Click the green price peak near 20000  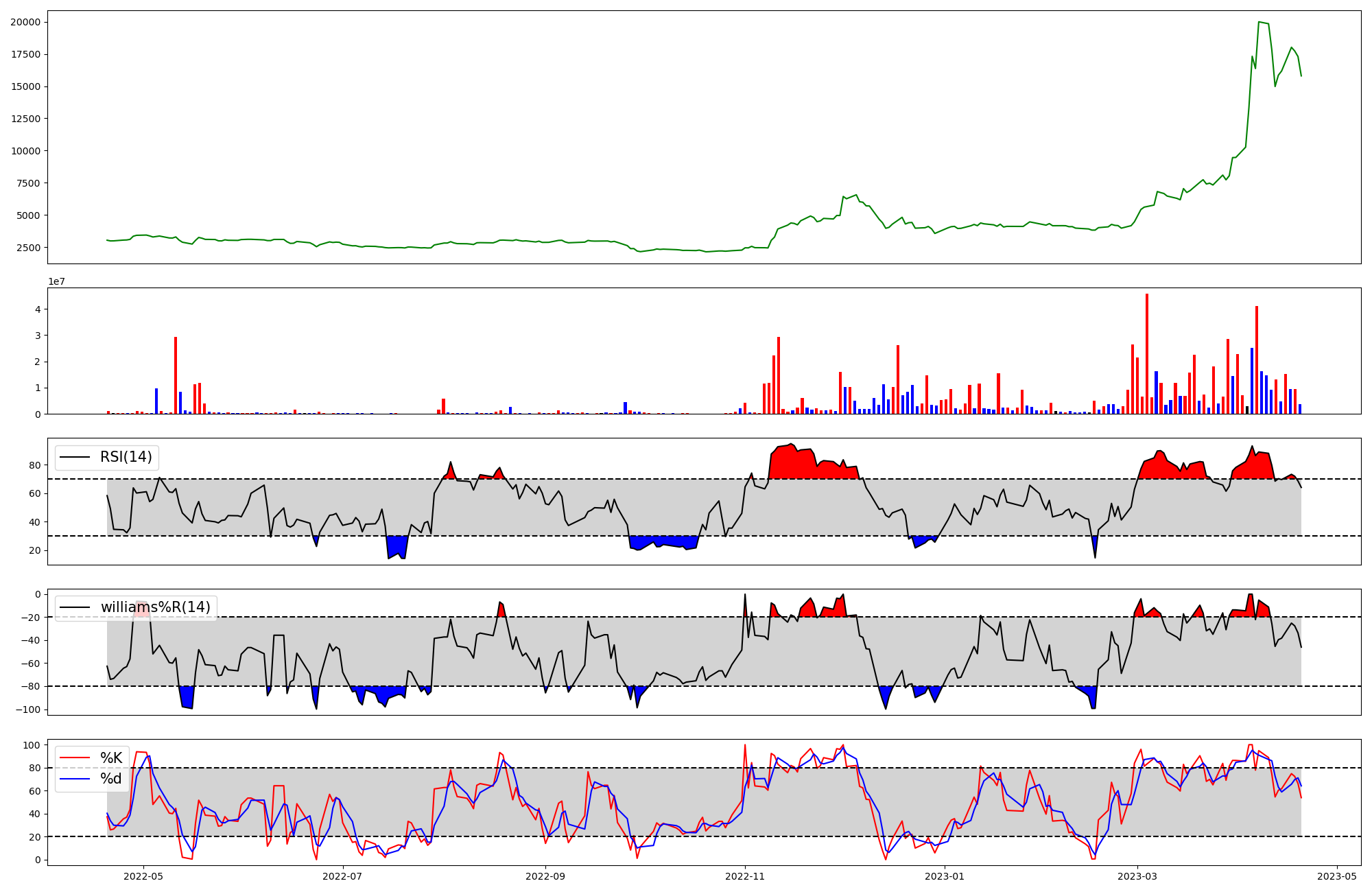[x=1259, y=22]
